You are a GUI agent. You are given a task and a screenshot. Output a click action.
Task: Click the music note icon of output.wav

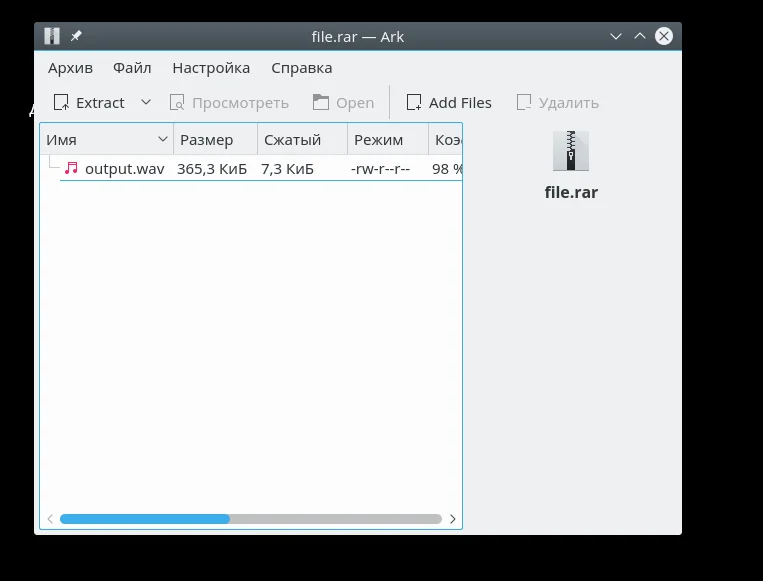tap(71, 168)
